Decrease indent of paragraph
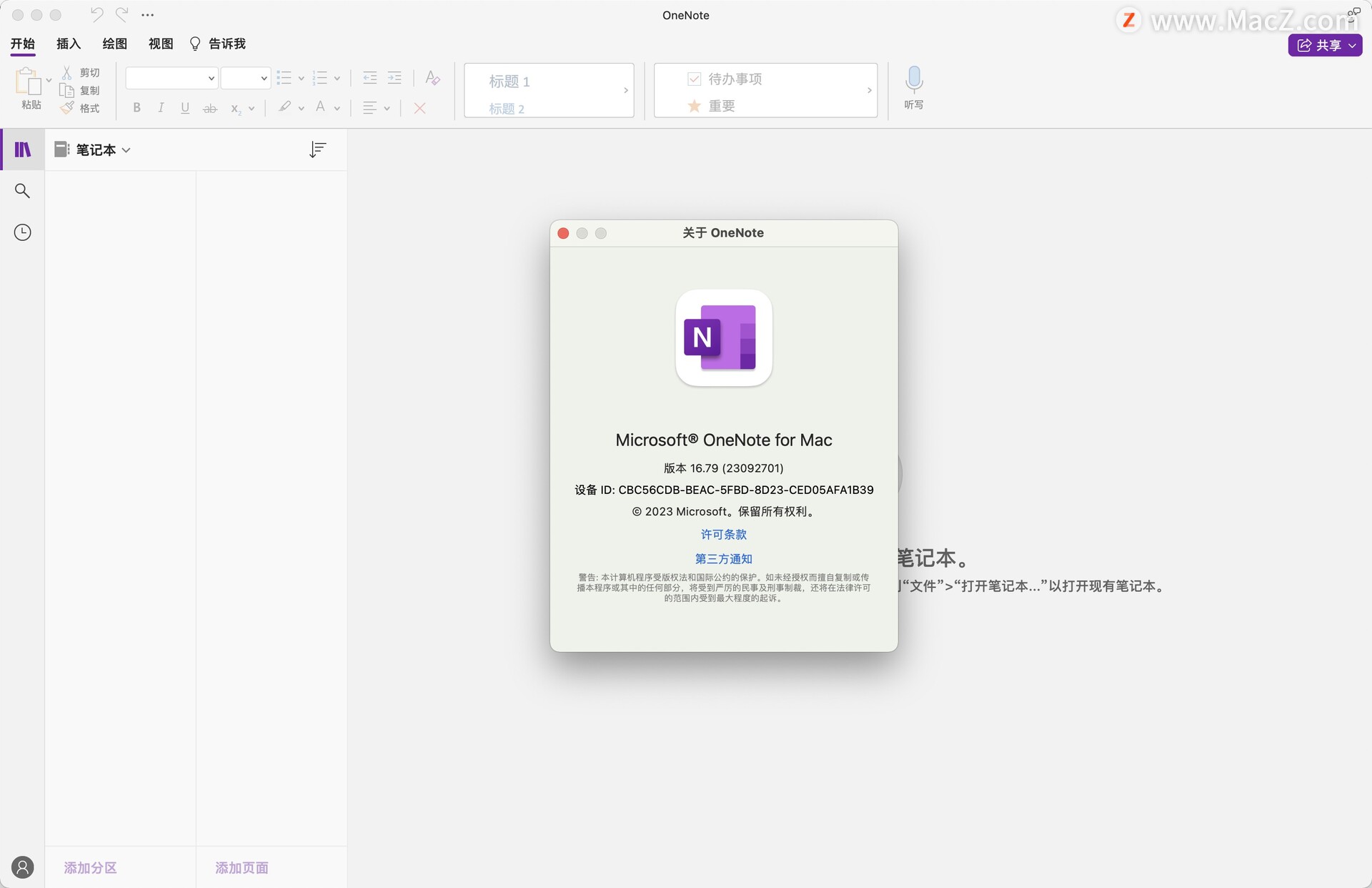The height and width of the screenshot is (888, 1372). tap(369, 78)
